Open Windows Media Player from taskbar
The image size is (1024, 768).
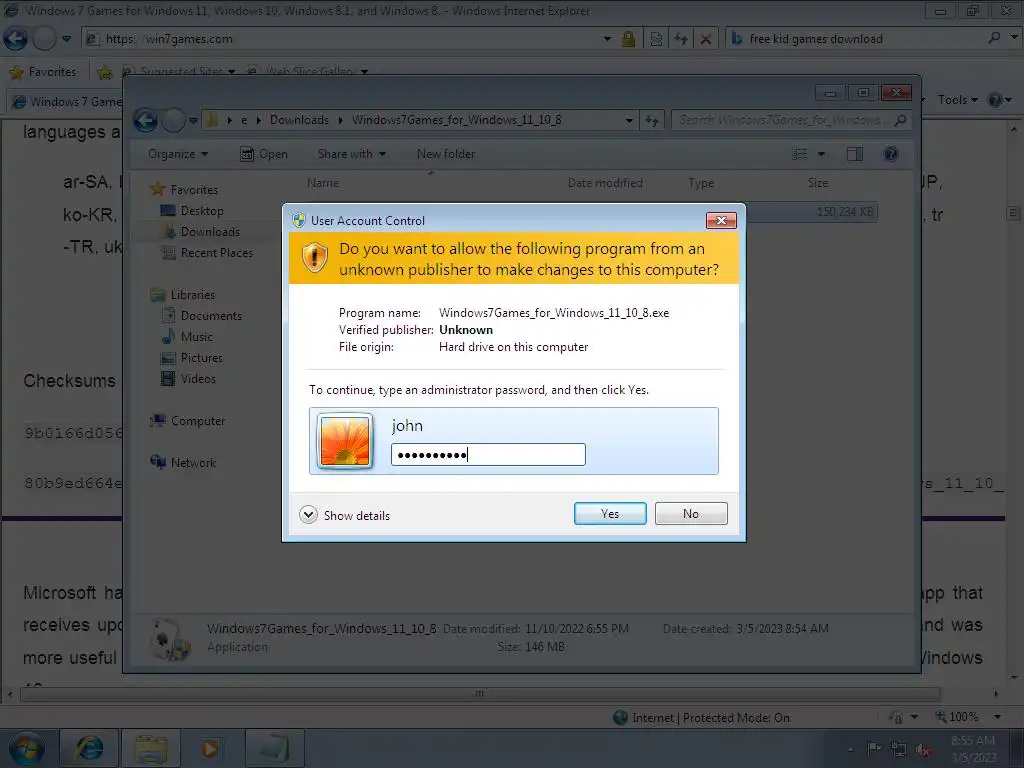coord(210,748)
